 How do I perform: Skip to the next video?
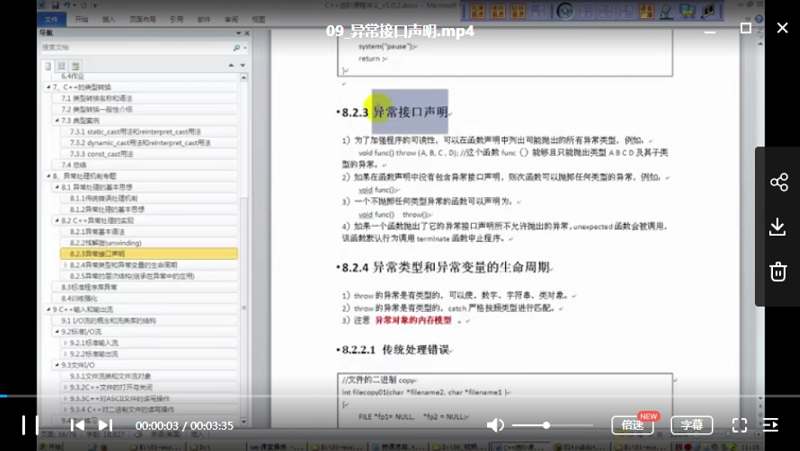tap(105, 425)
